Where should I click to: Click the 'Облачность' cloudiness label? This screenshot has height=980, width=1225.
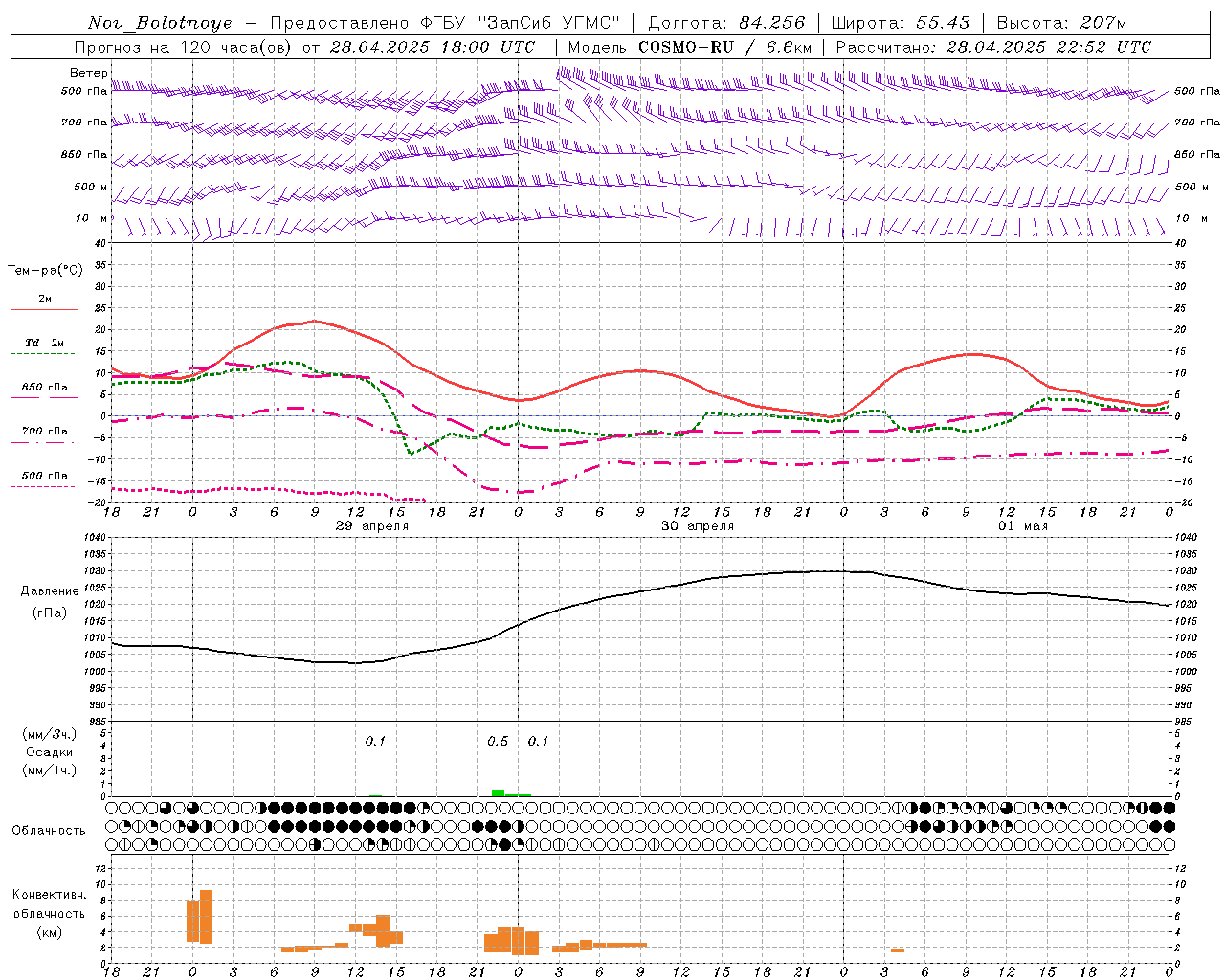49,831
